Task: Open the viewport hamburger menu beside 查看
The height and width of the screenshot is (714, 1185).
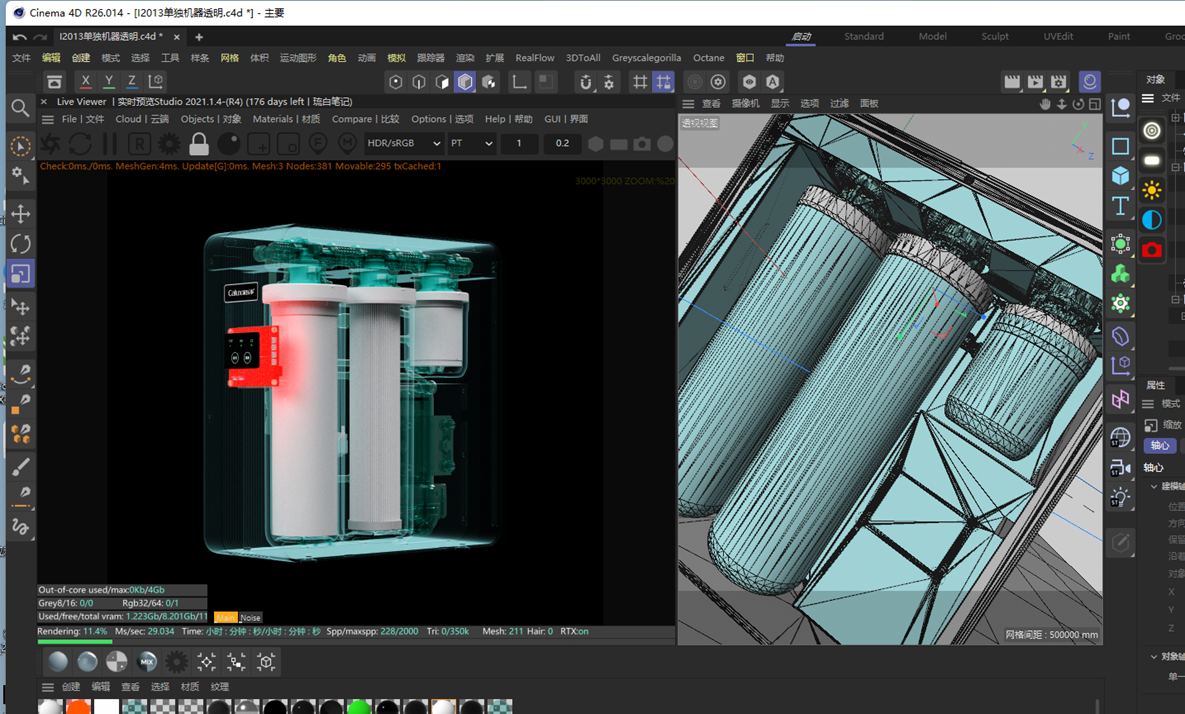Action: (x=688, y=104)
